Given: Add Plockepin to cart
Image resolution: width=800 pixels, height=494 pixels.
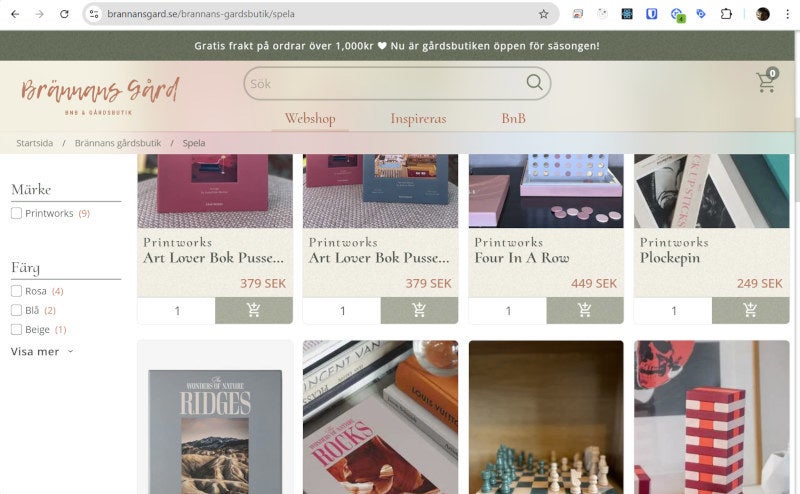Looking at the screenshot, I should click(x=750, y=310).
